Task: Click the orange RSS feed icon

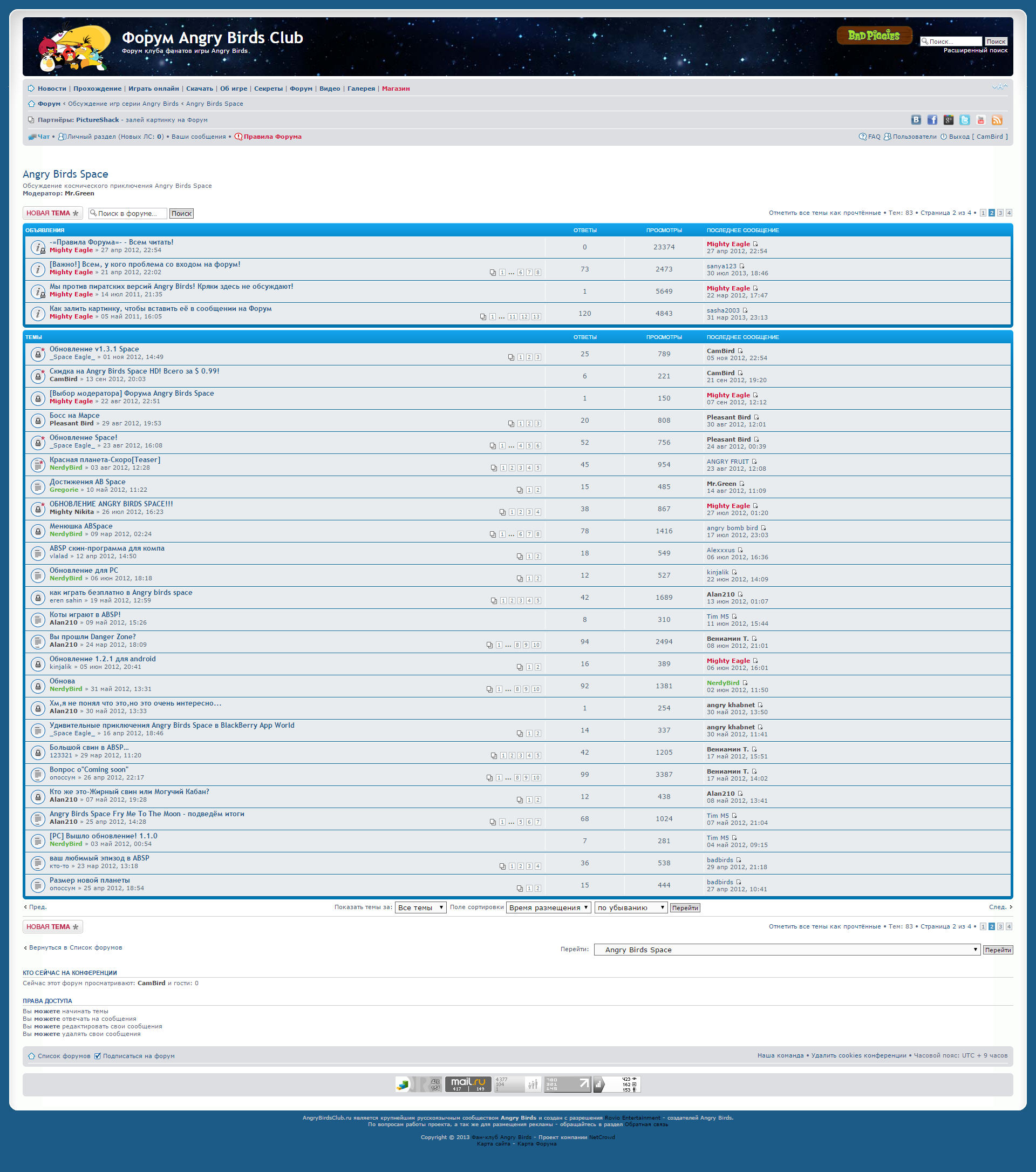Action: [997, 120]
